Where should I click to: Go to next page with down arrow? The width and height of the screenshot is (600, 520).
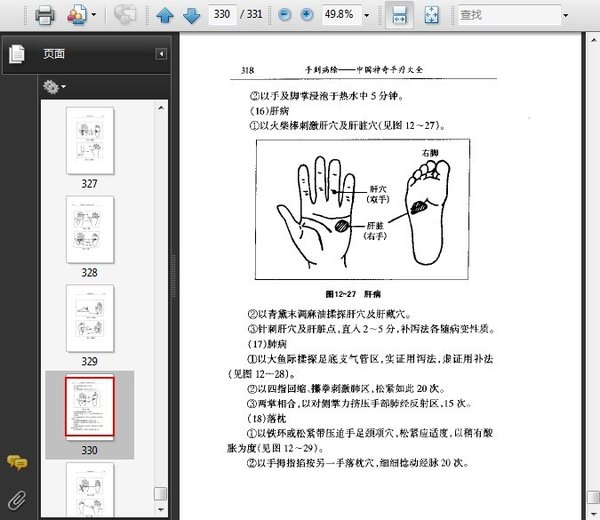click(192, 15)
